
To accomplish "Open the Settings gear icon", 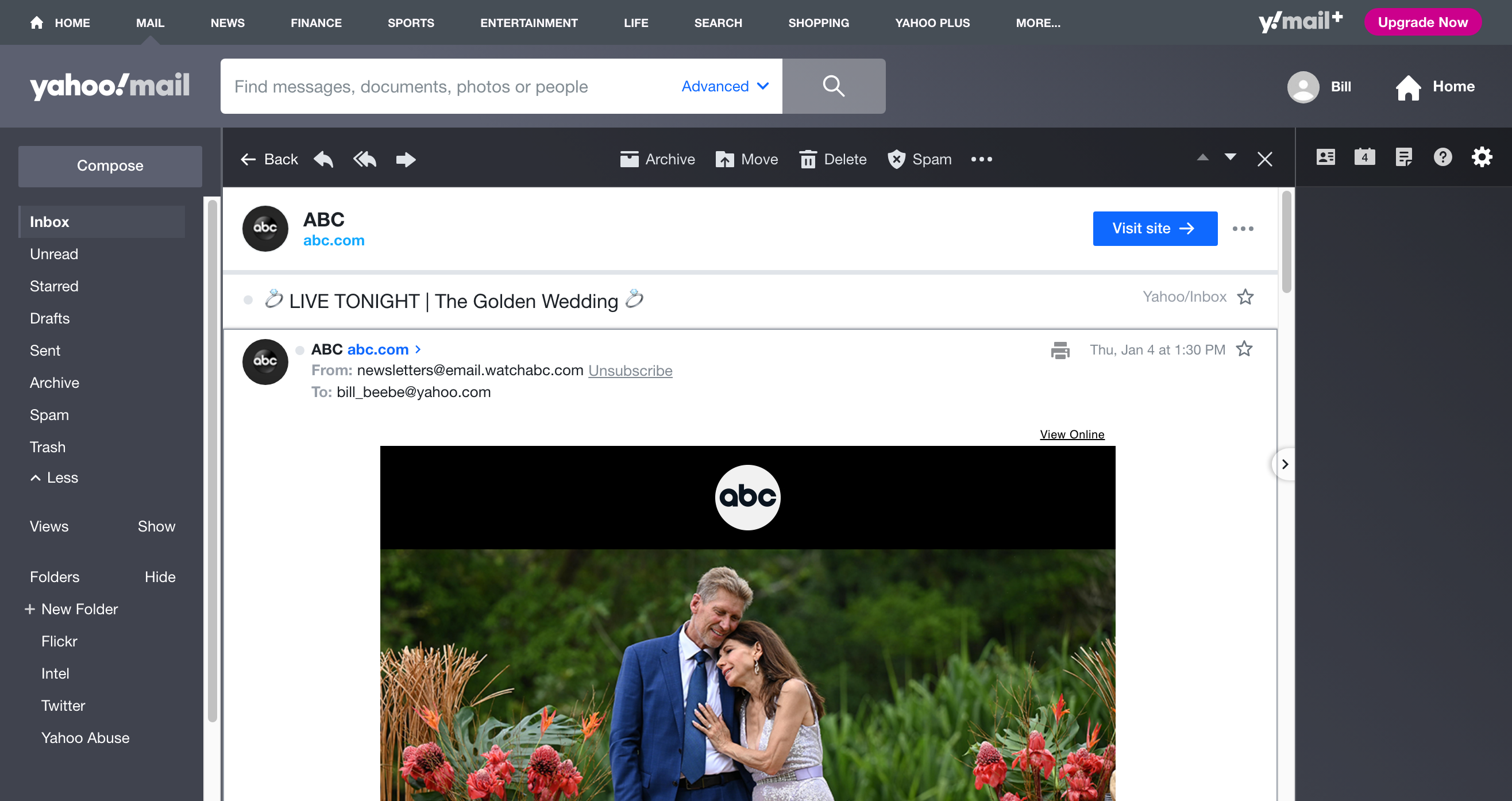I will pyautogui.click(x=1482, y=157).
